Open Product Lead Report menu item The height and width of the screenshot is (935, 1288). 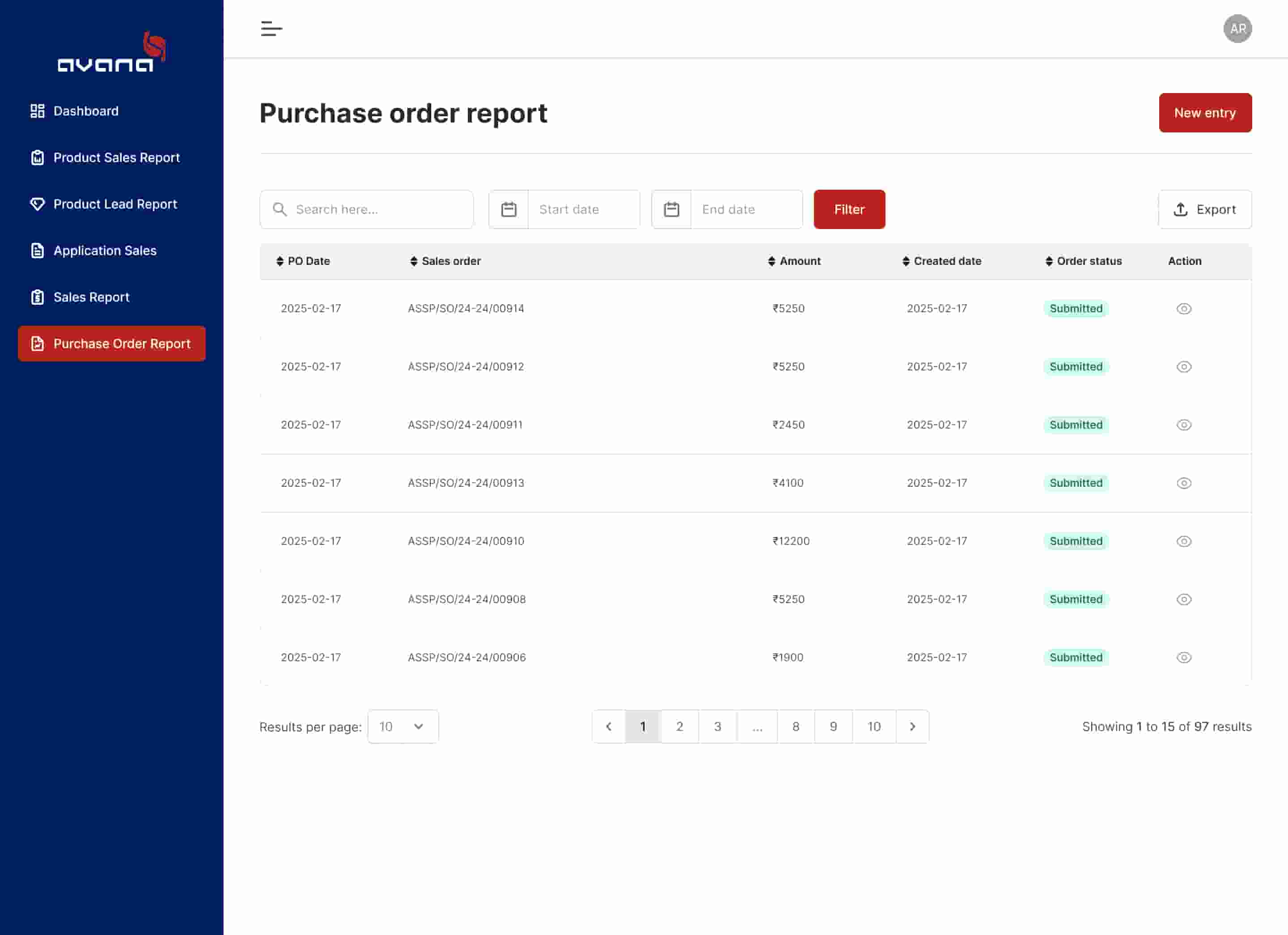pos(115,204)
